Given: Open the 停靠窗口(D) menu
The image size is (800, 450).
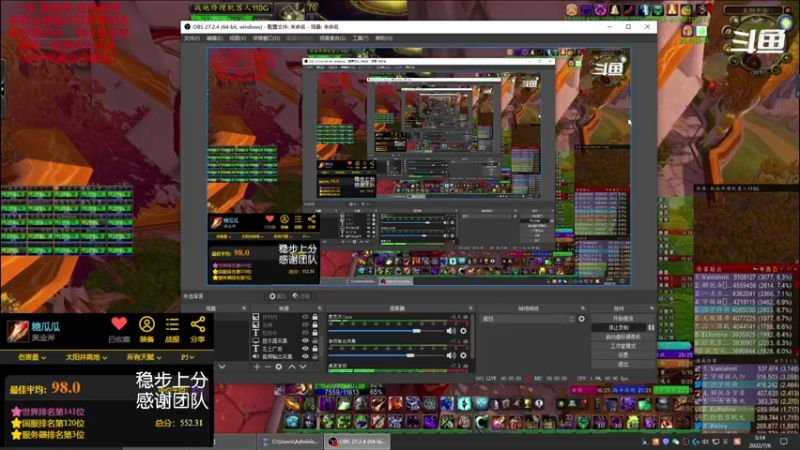Looking at the screenshot, I should pos(266,38).
